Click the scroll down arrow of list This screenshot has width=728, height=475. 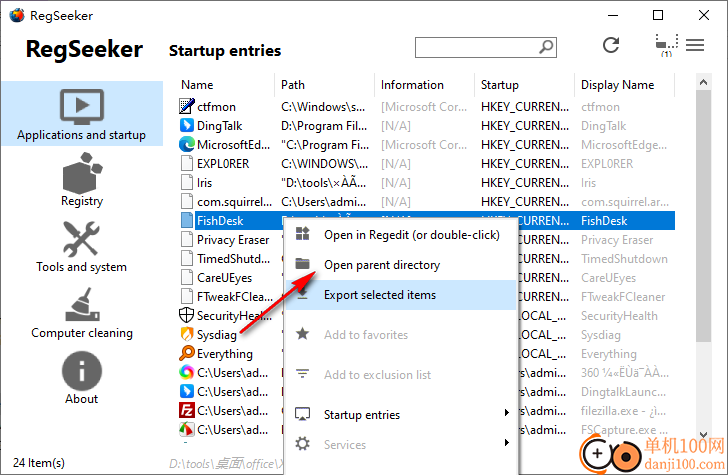pyautogui.click(x=703, y=435)
